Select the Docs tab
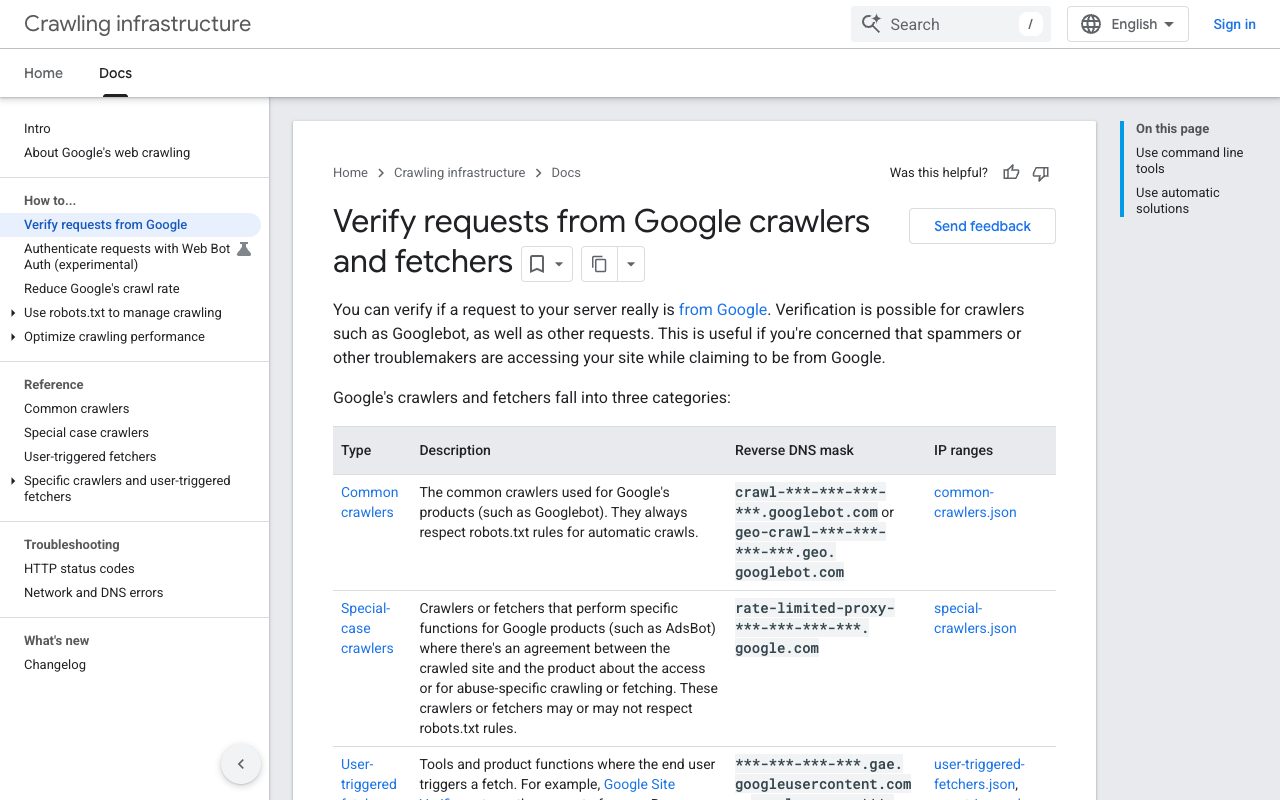 (115, 73)
